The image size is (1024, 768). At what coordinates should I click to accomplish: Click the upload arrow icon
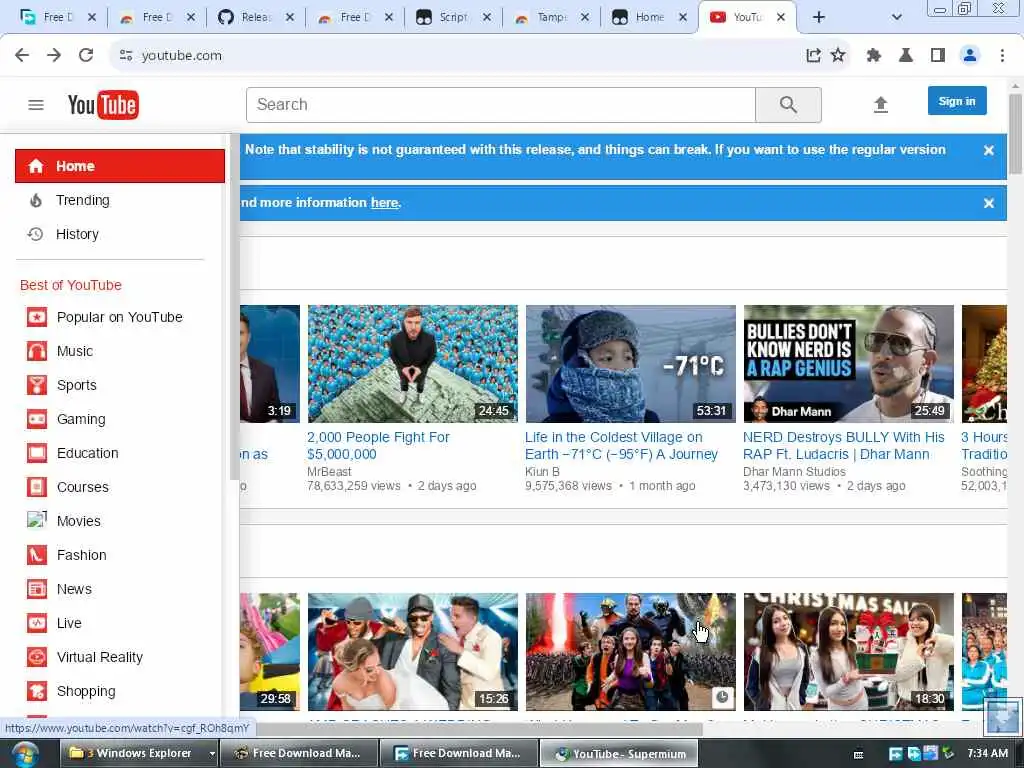(880, 104)
